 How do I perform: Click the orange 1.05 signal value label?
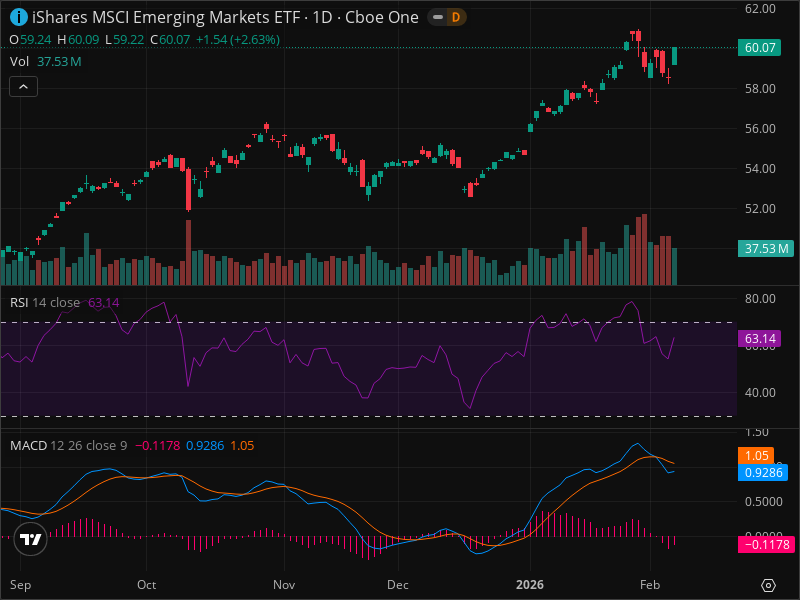(756, 455)
